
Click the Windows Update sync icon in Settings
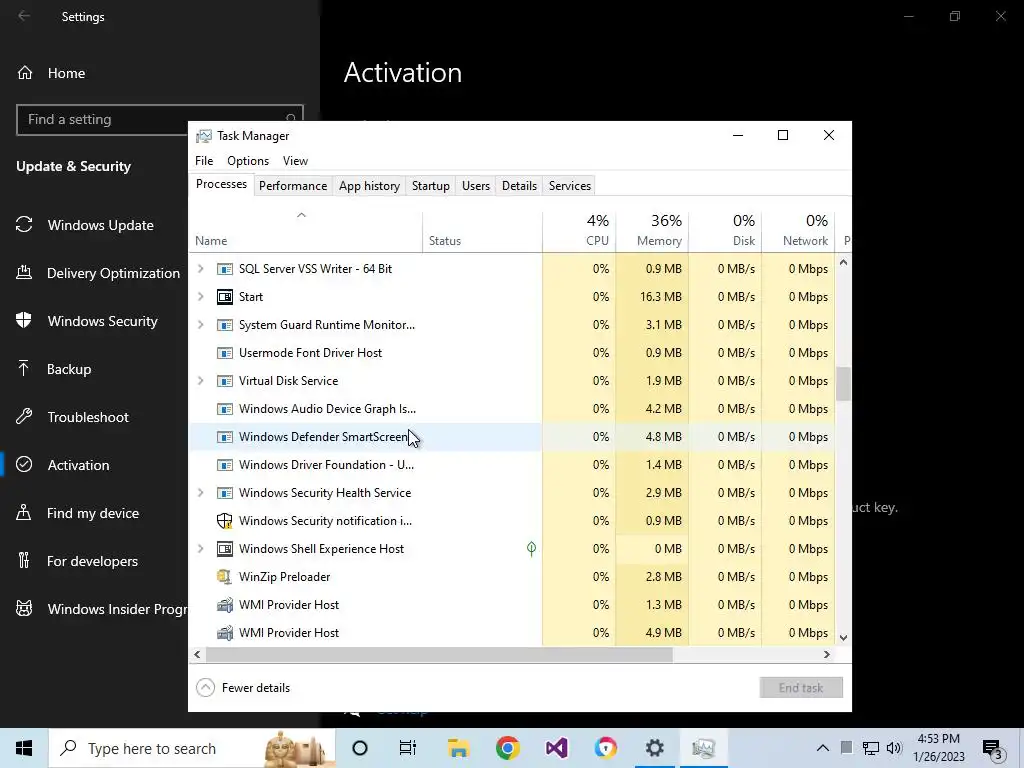pyautogui.click(x=24, y=225)
